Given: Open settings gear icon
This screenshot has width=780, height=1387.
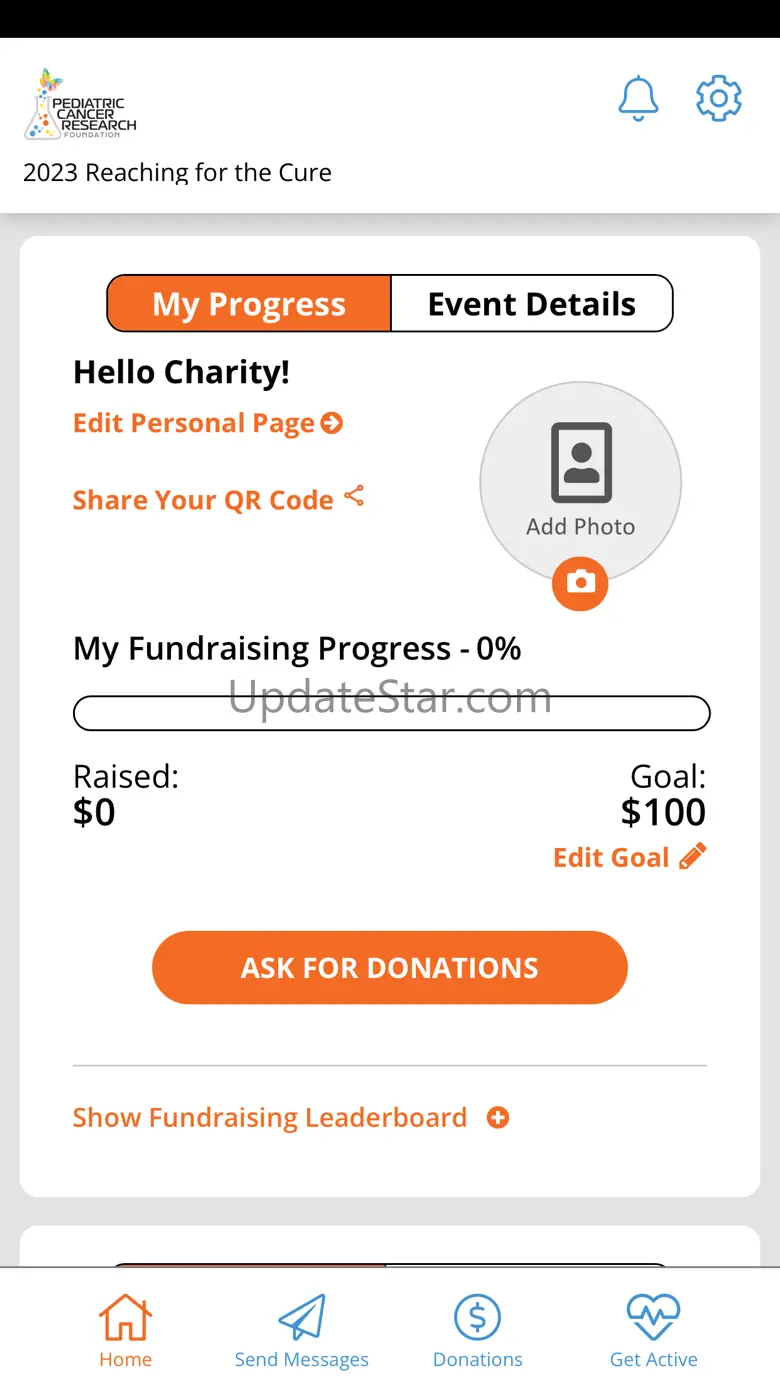Looking at the screenshot, I should (x=718, y=99).
